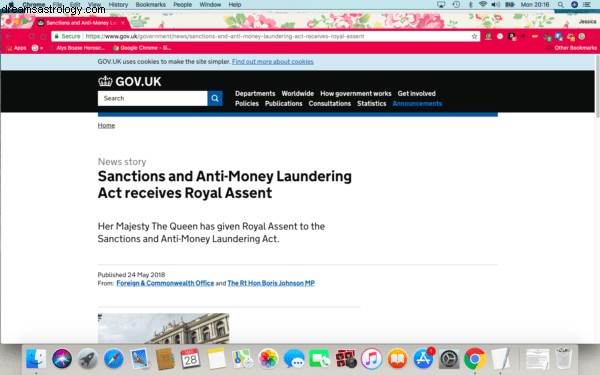Open the Worldwide navigation link
This screenshot has height=375, width=600.
[x=298, y=93]
